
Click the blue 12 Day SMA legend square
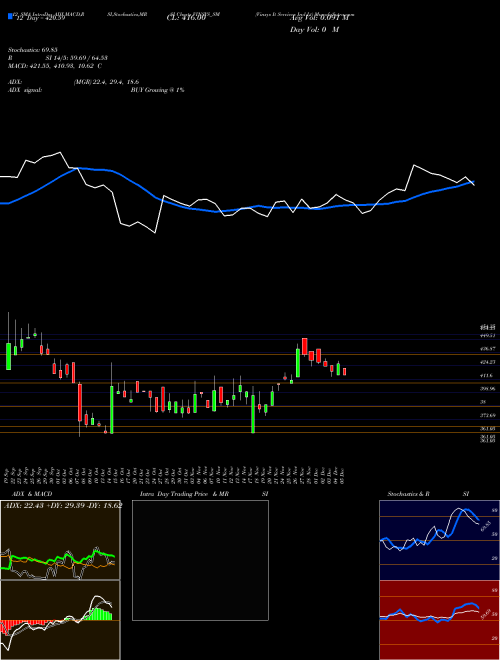tap(10, 17)
